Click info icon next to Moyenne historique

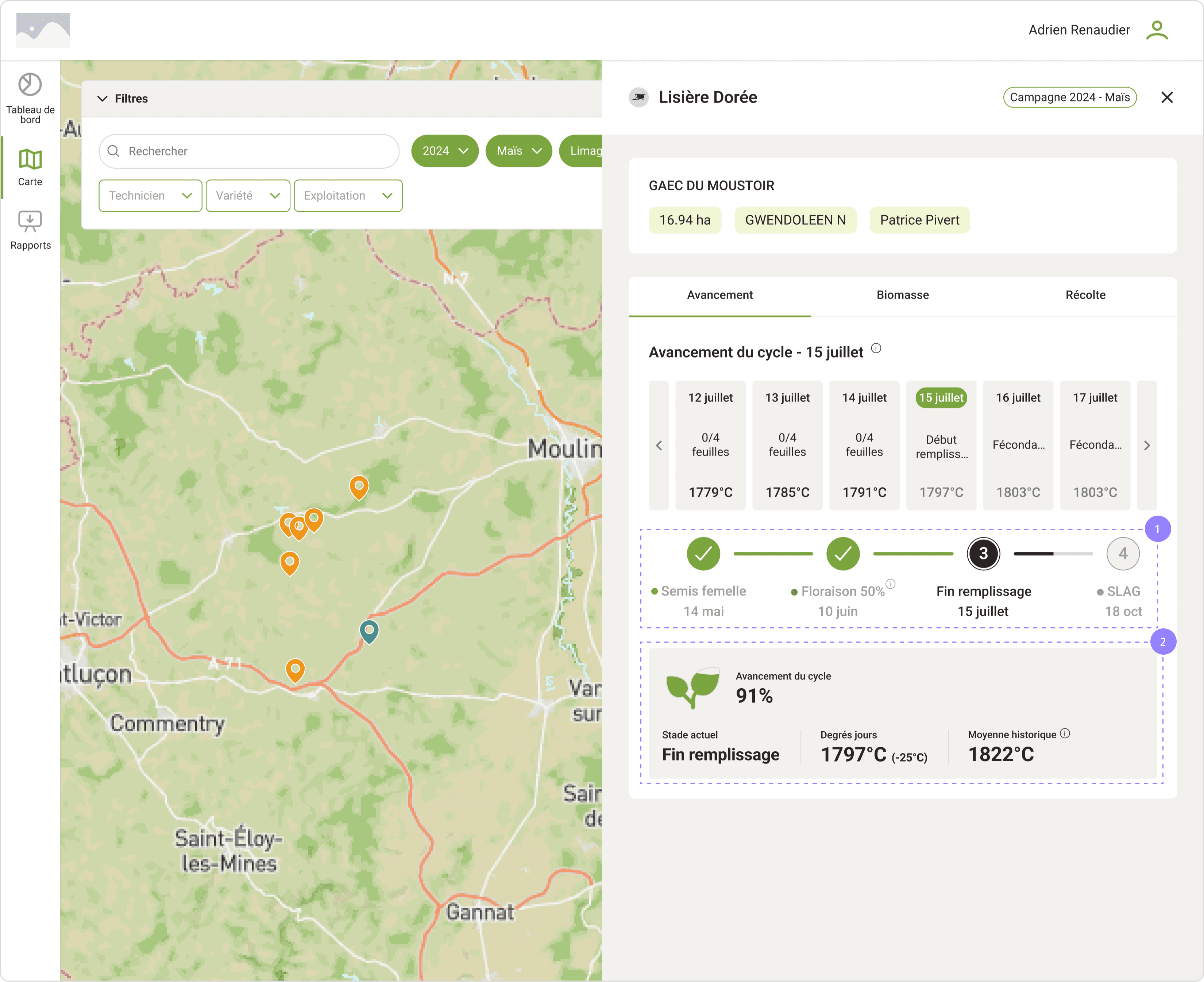point(1065,733)
